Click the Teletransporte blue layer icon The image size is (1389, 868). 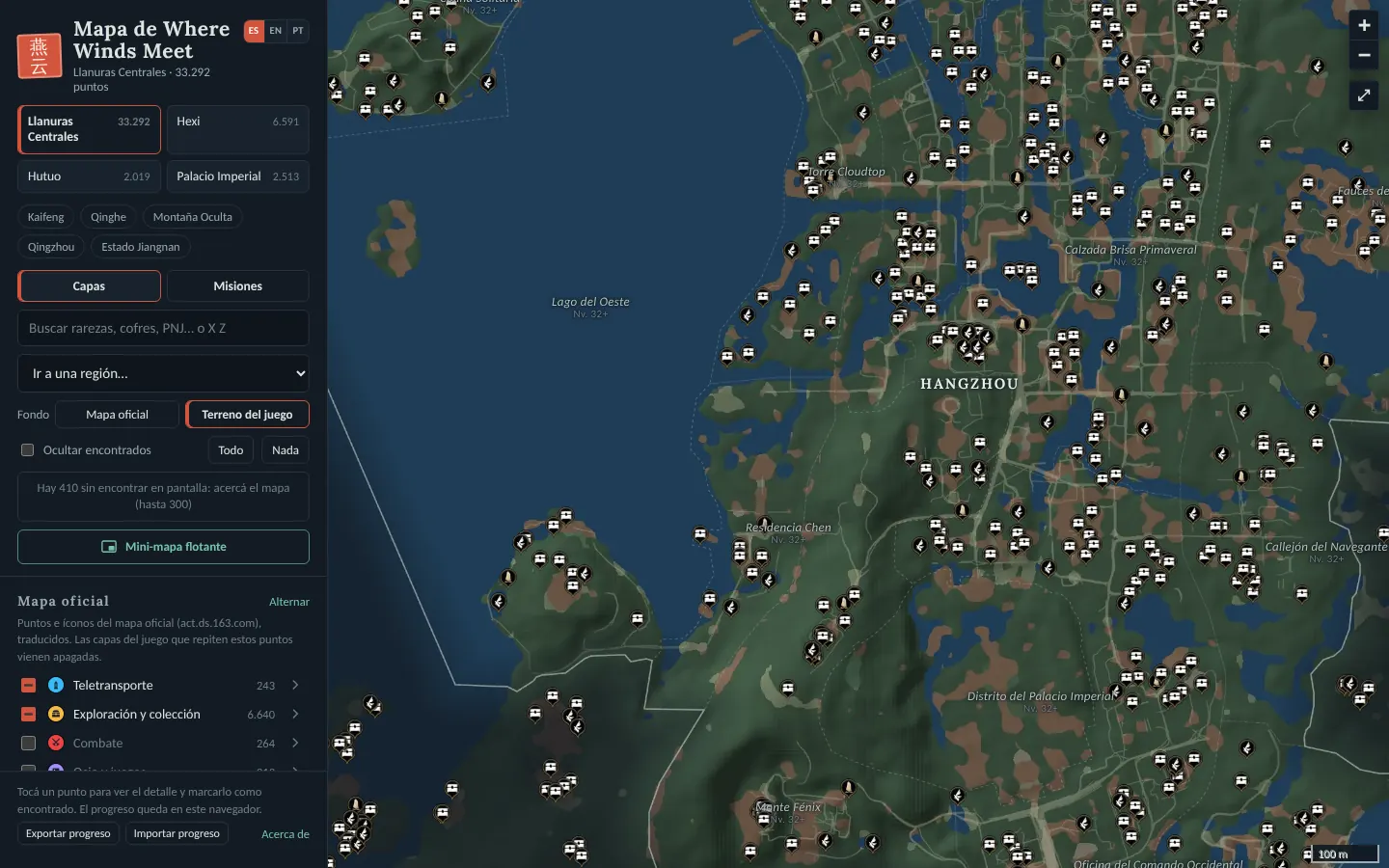(x=56, y=685)
